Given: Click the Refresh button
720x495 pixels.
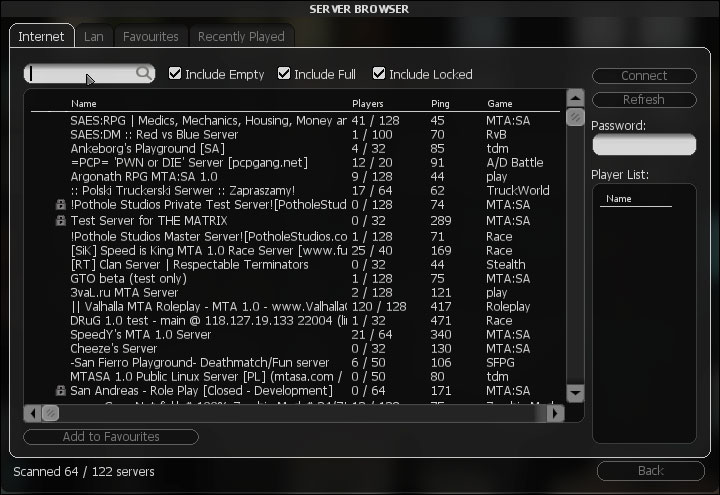Looking at the screenshot, I should [644, 100].
